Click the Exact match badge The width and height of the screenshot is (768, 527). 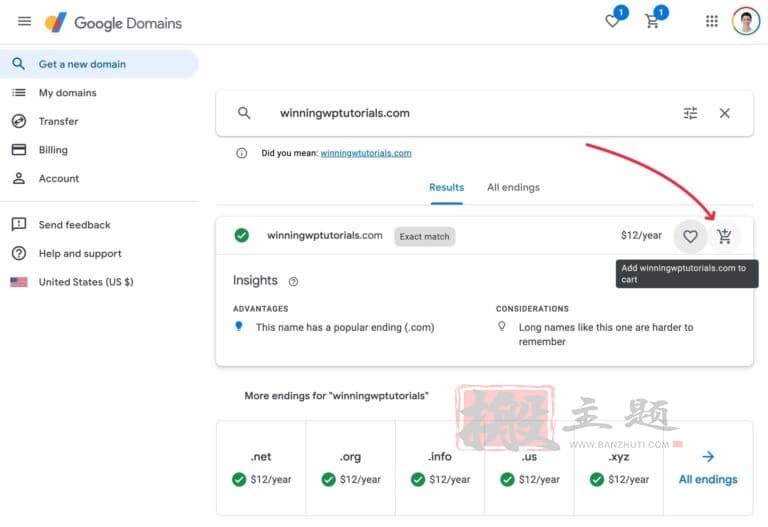click(424, 237)
